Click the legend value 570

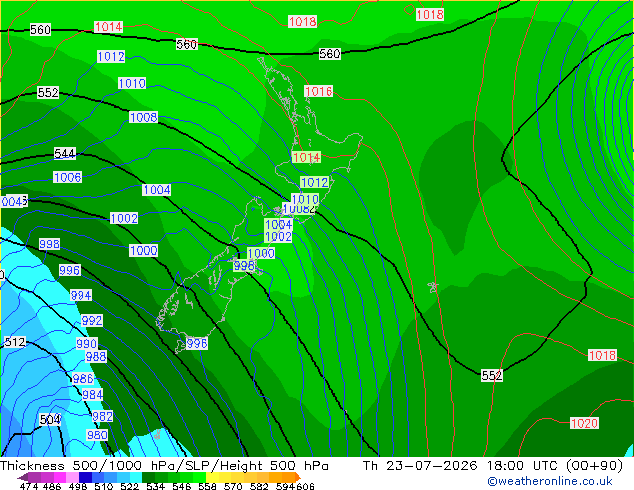pyautogui.click(x=233, y=486)
